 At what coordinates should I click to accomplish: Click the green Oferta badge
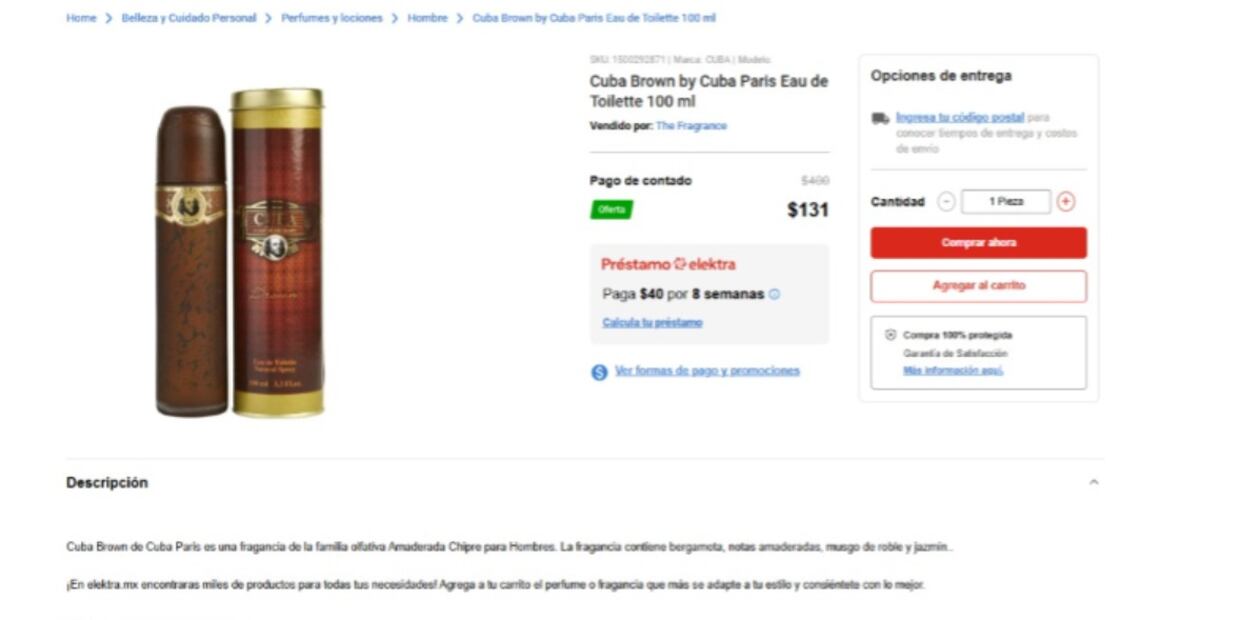point(611,210)
